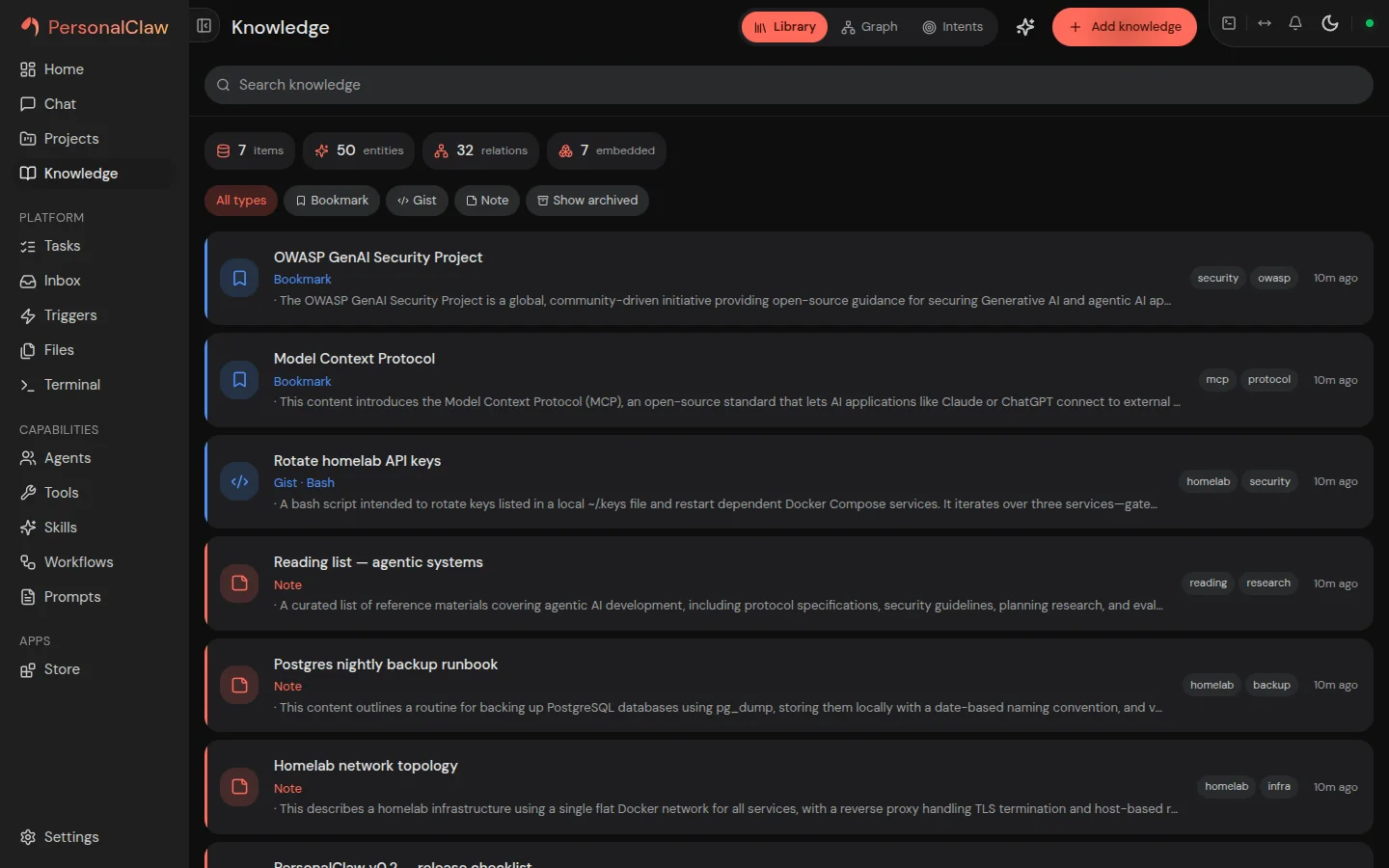Screen dimensions: 1389x868
Task: Open Homelab network topology note
Action: pyautogui.click(x=788, y=787)
